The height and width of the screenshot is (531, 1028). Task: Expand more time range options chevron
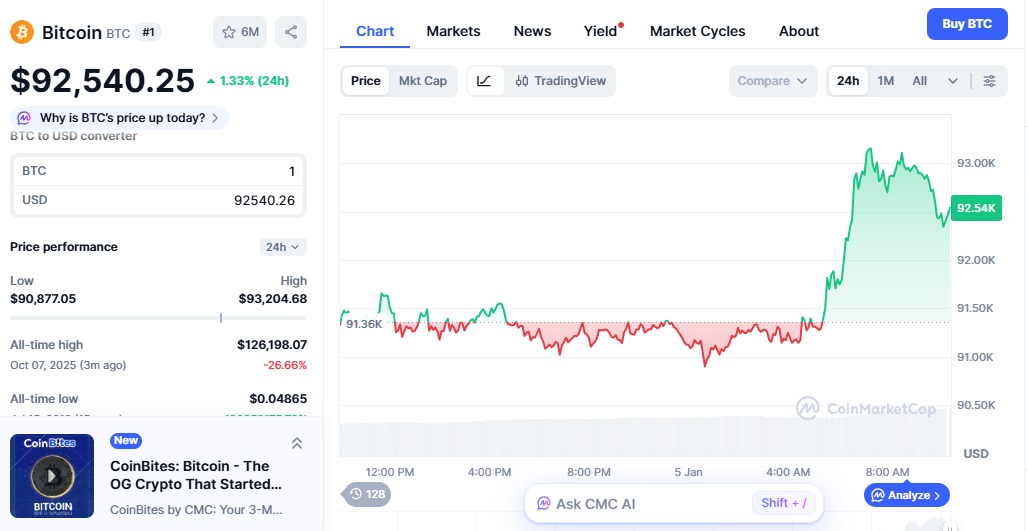click(953, 81)
